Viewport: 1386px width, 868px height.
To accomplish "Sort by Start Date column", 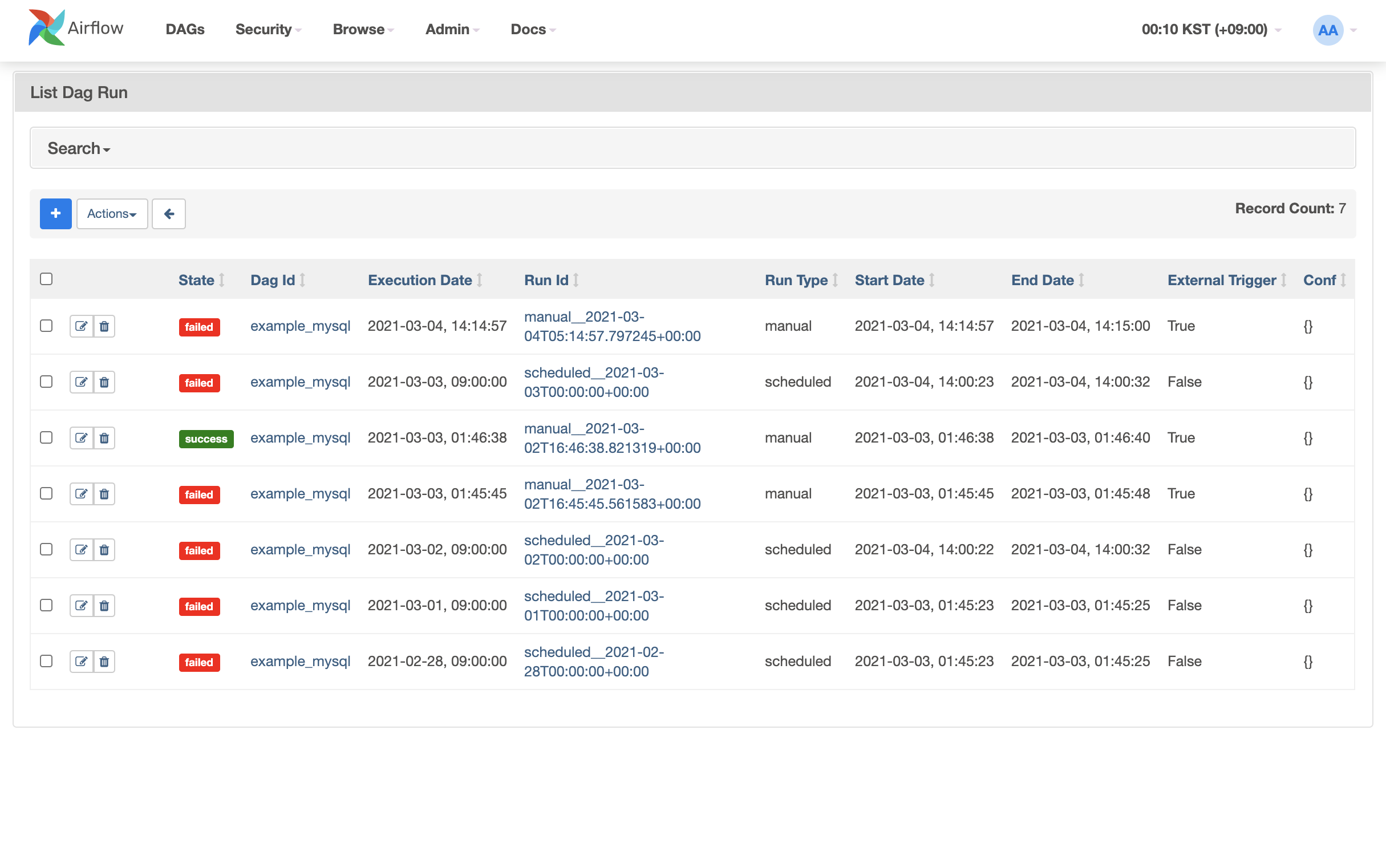I will click(x=894, y=280).
